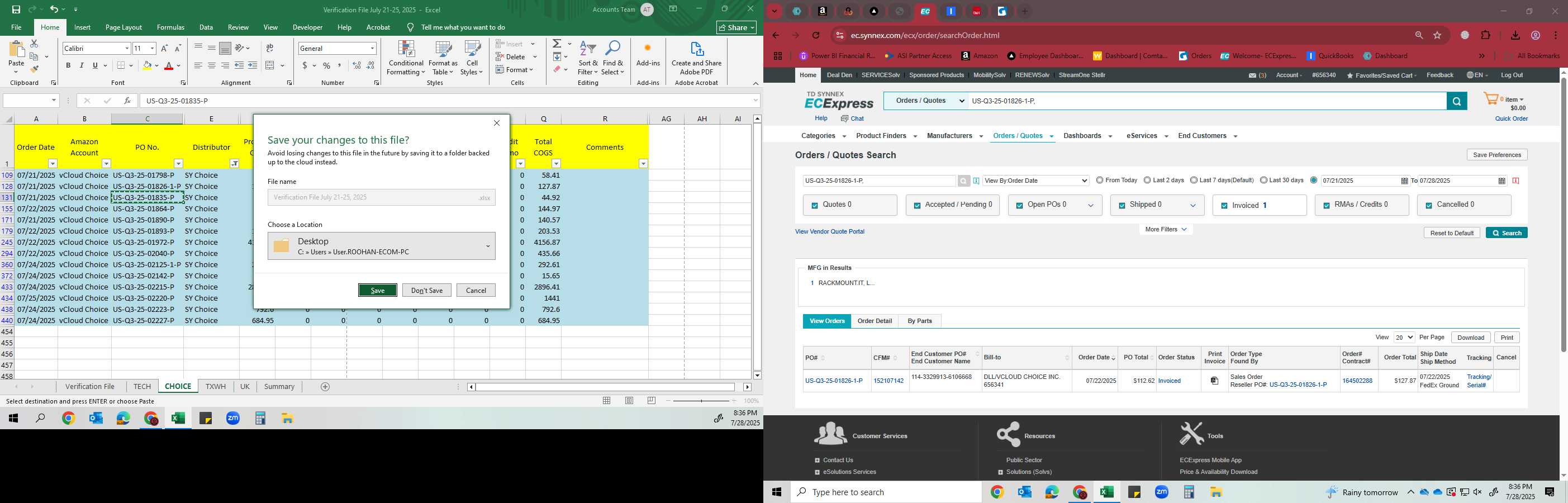Image resolution: width=1568 pixels, height=503 pixels.
Task: Click the Increase Font Size icon
Action: click(164, 49)
